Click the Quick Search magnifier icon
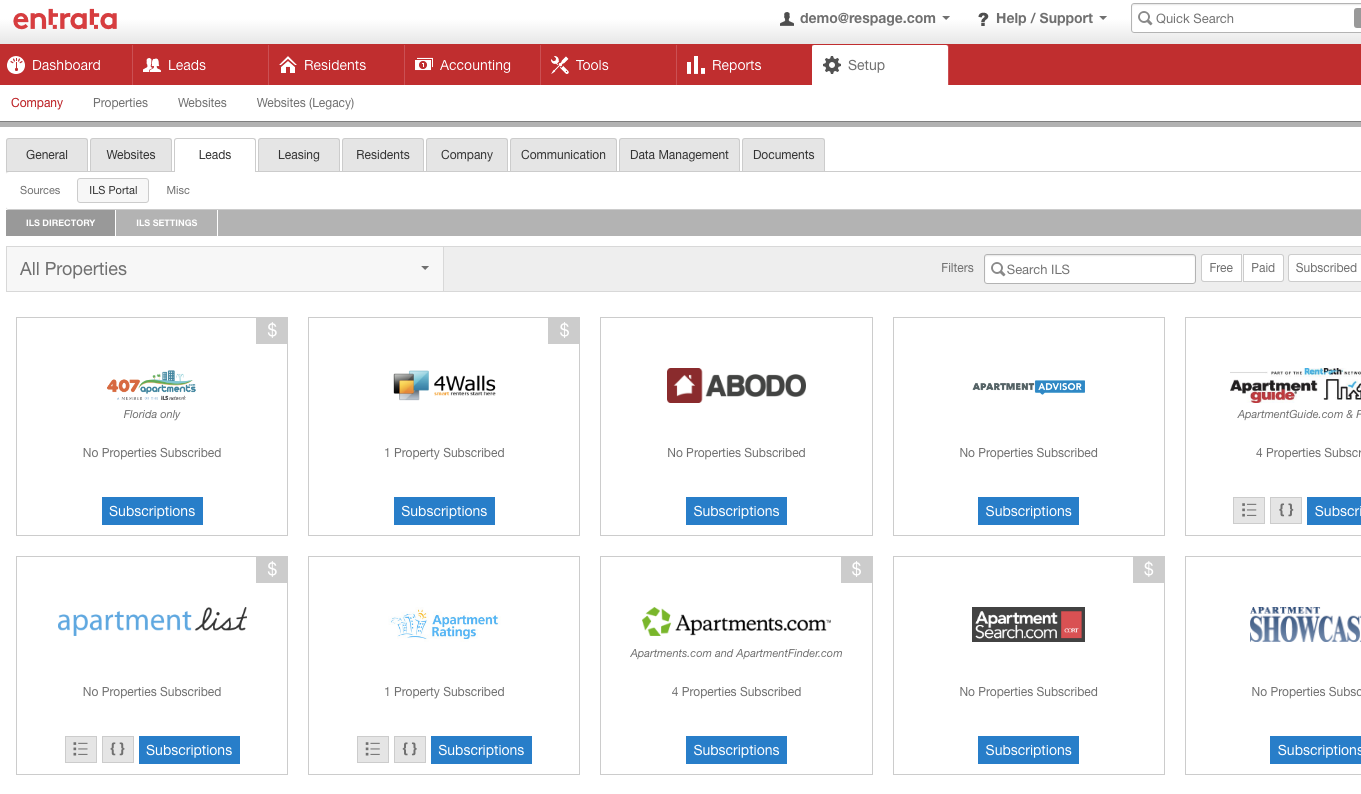This screenshot has height=794, width=1361. pyautogui.click(x=1145, y=18)
